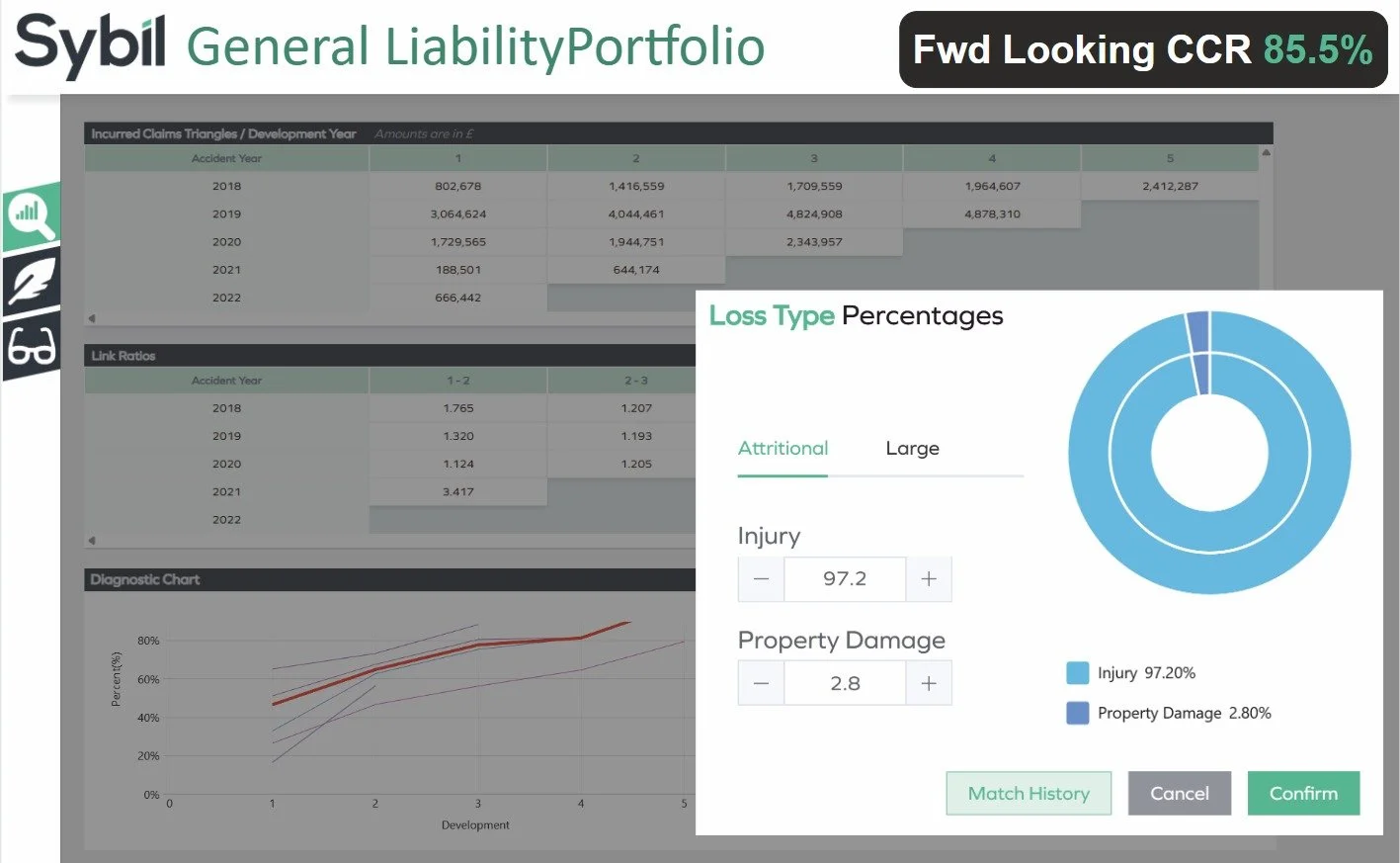The image size is (1400, 863).
Task: Select cell 2,412,287 in development year 5
Action: click(1170, 186)
